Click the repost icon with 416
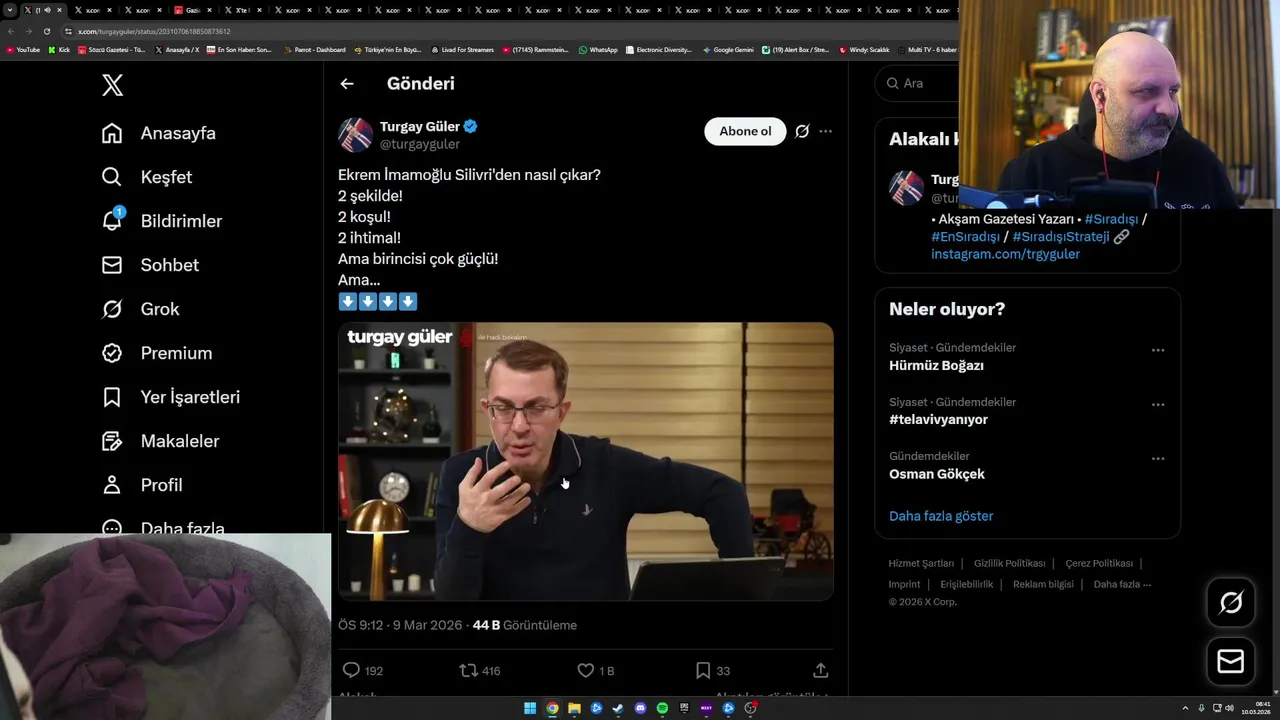The height and width of the screenshot is (720, 1280). [468, 670]
